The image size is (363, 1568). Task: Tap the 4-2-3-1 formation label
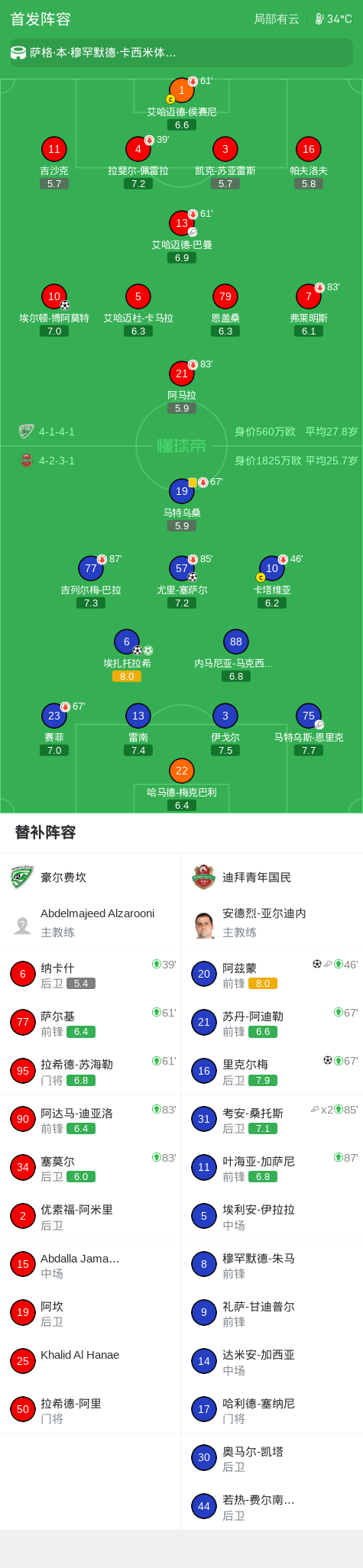coord(57,461)
